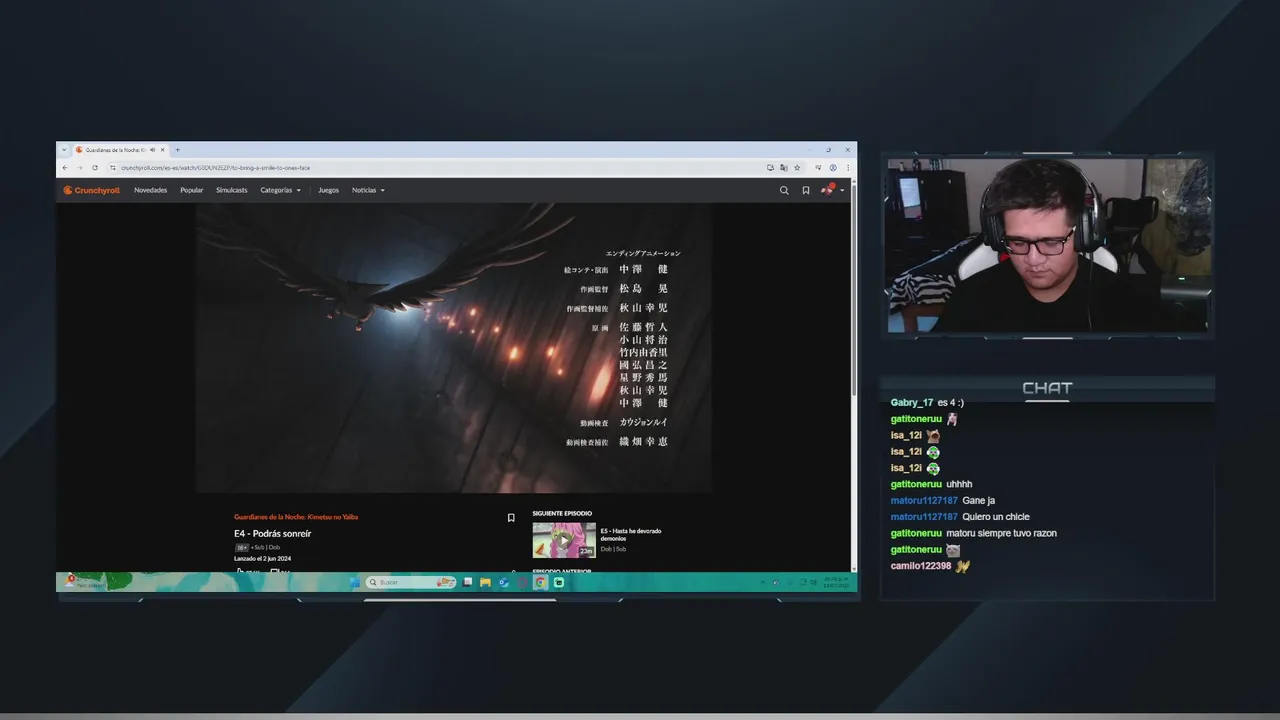Go forward with the browser forward arrow

point(80,168)
